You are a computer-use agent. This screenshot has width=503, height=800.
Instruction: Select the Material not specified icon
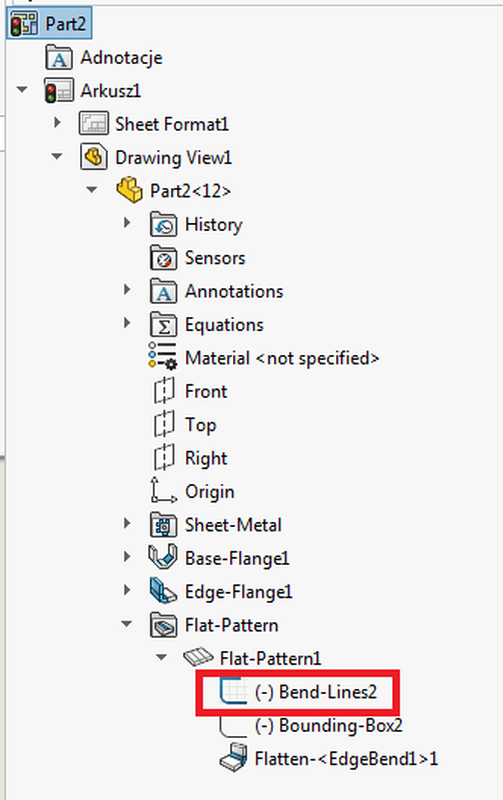tap(163, 355)
